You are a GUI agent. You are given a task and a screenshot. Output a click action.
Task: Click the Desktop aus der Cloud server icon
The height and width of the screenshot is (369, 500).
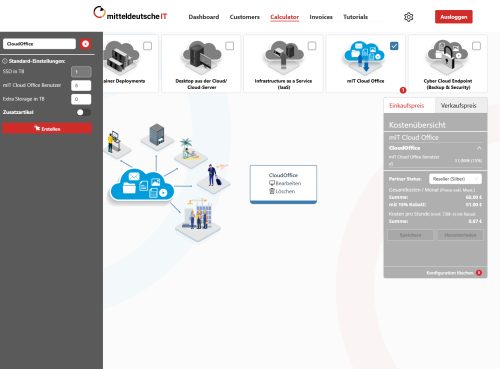pyautogui.click(x=202, y=58)
